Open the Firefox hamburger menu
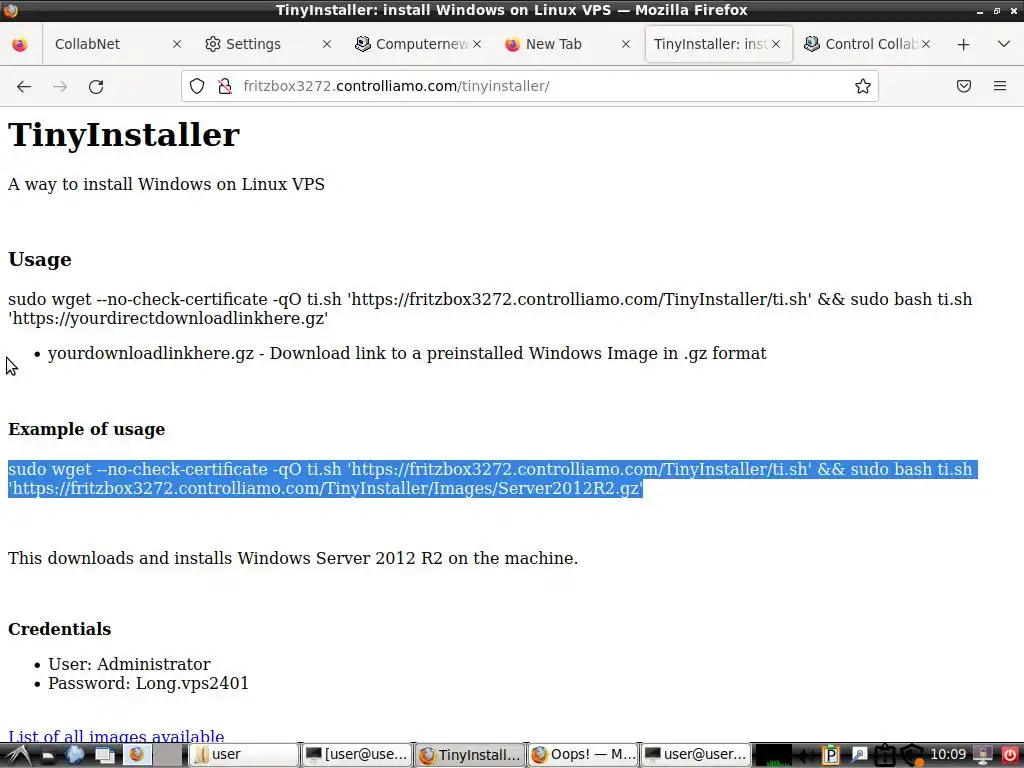 (1000, 86)
